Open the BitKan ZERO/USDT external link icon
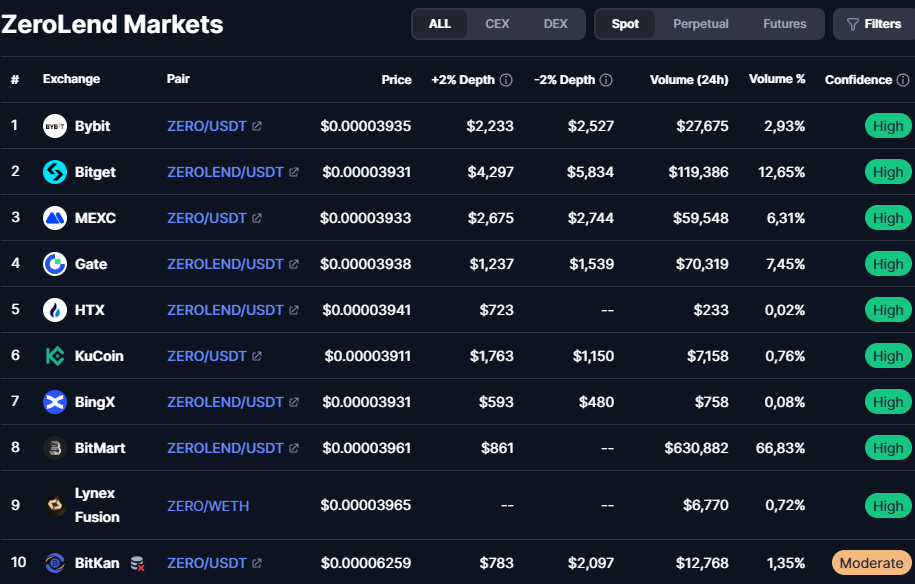915x584 pixels. tap(257, 563)
